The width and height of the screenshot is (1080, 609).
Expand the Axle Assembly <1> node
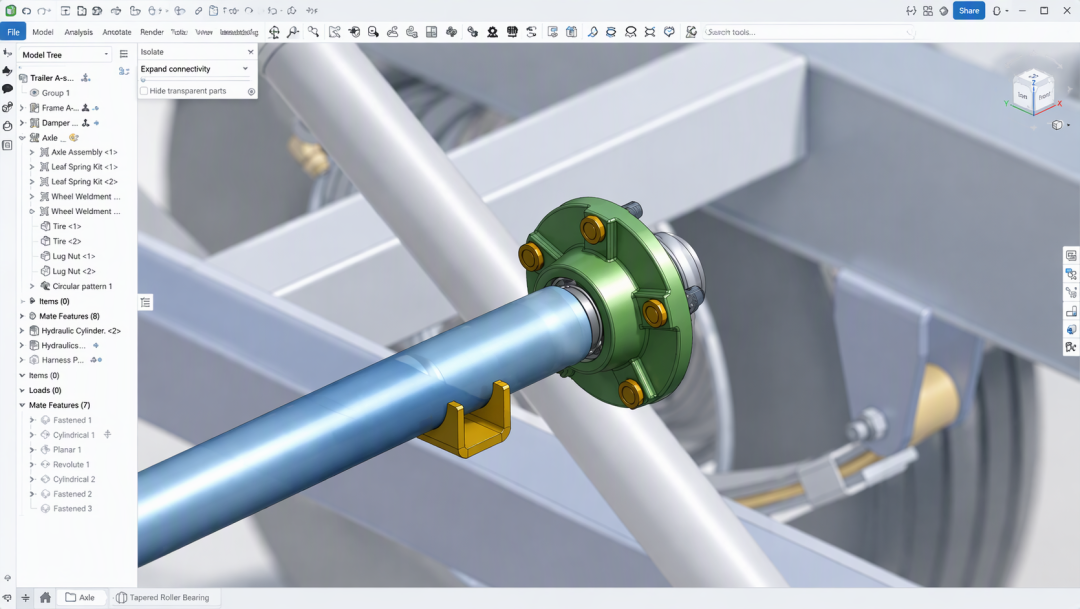point(32,152)
